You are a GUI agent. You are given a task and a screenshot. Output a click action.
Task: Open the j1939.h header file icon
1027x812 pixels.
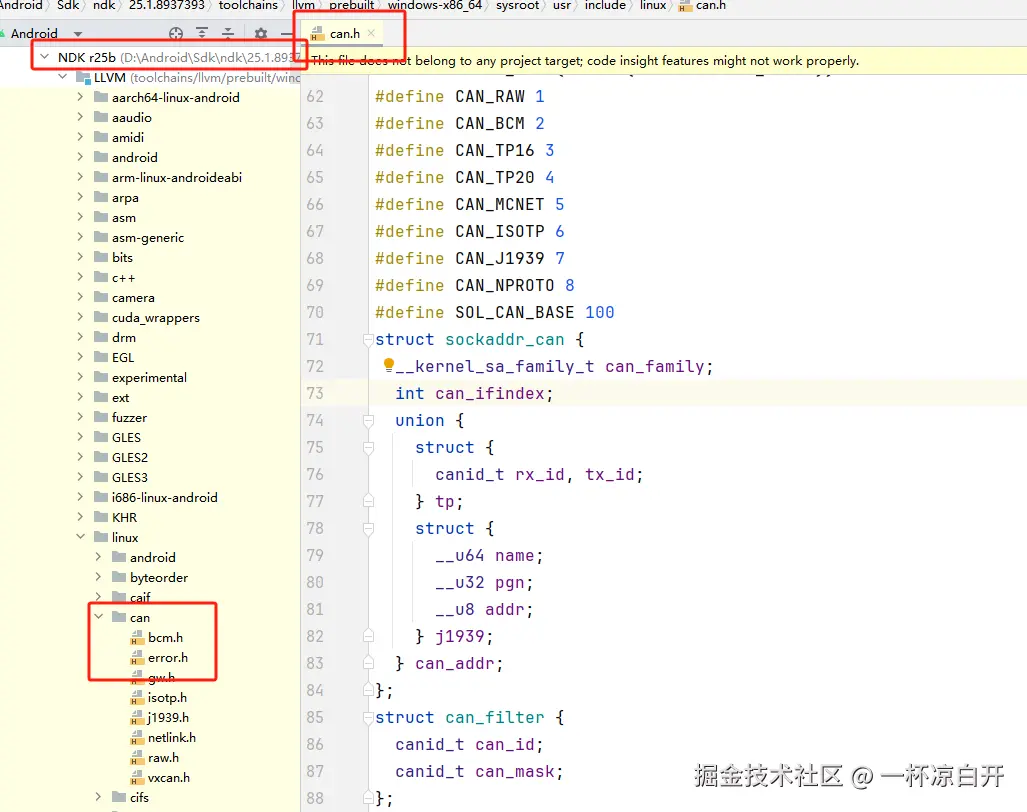pyautogui.click(x=137, y=718)
